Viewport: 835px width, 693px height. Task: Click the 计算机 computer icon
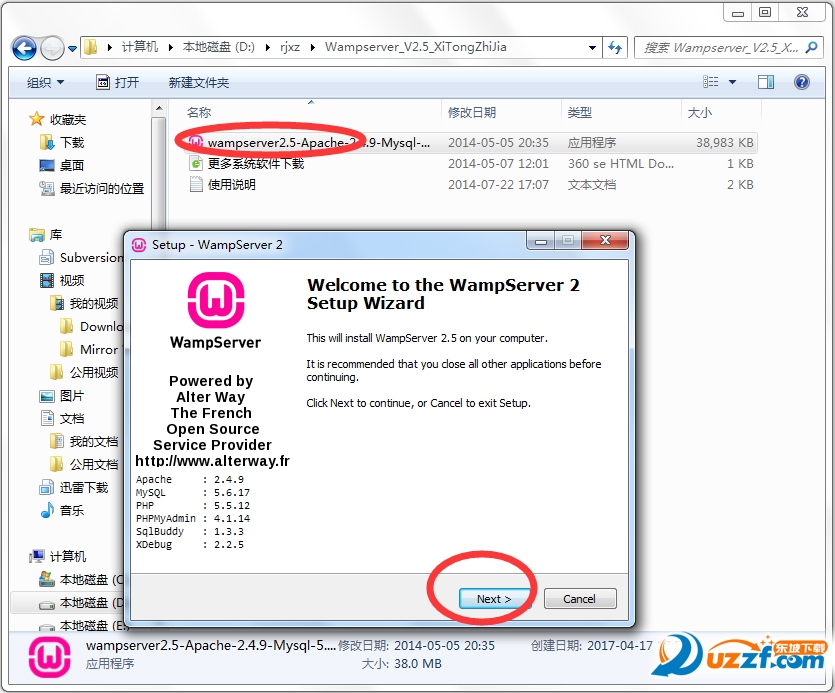tap(37, 556)
